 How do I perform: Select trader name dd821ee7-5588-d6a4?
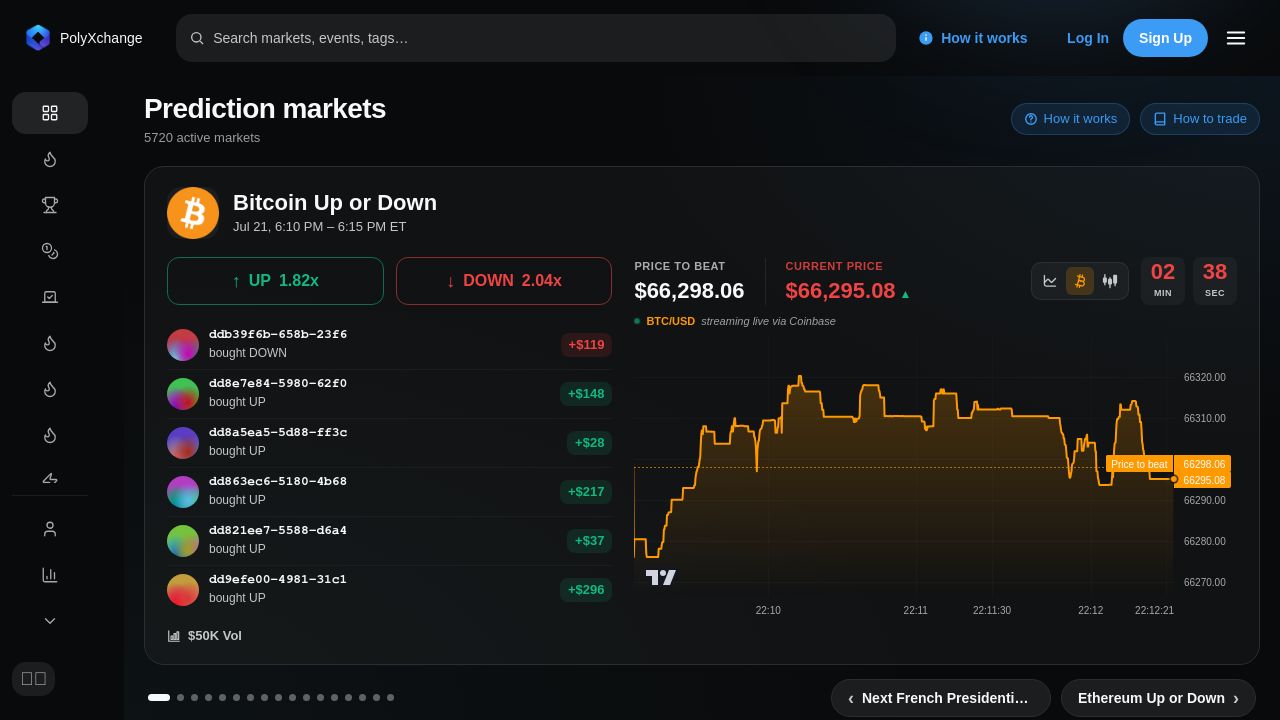point(278,530)
